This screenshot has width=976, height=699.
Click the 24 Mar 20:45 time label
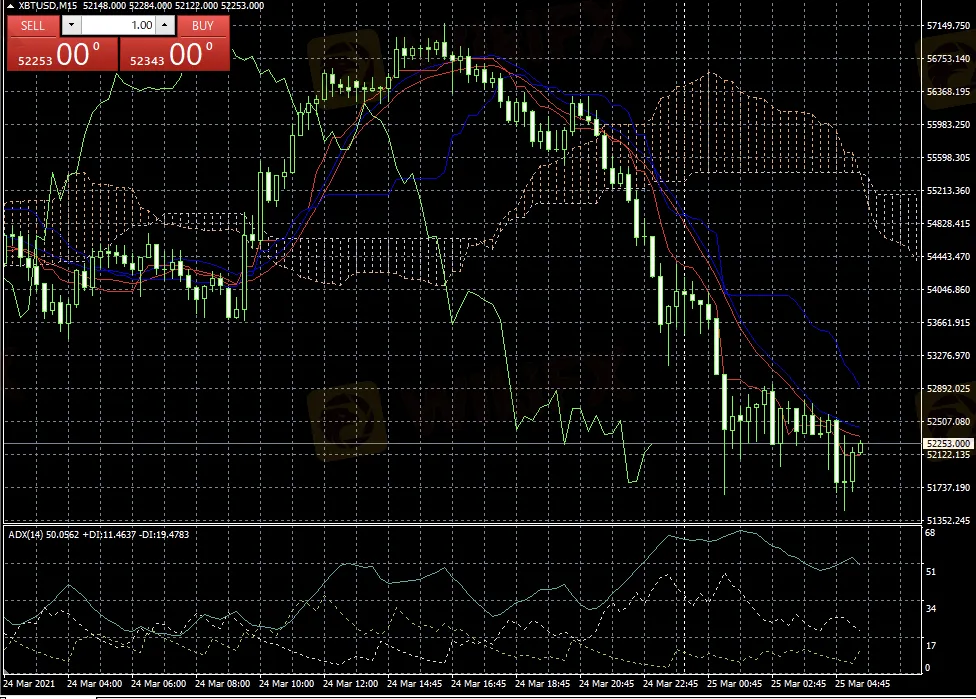606,683
